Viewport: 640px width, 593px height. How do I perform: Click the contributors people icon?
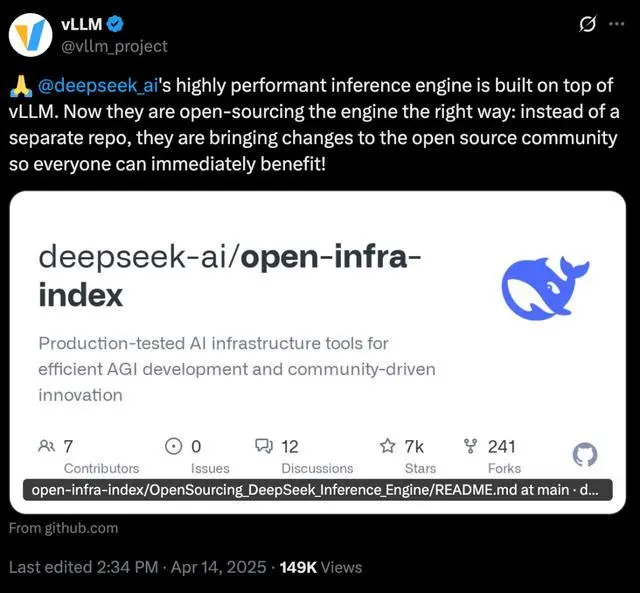(47, 446)
